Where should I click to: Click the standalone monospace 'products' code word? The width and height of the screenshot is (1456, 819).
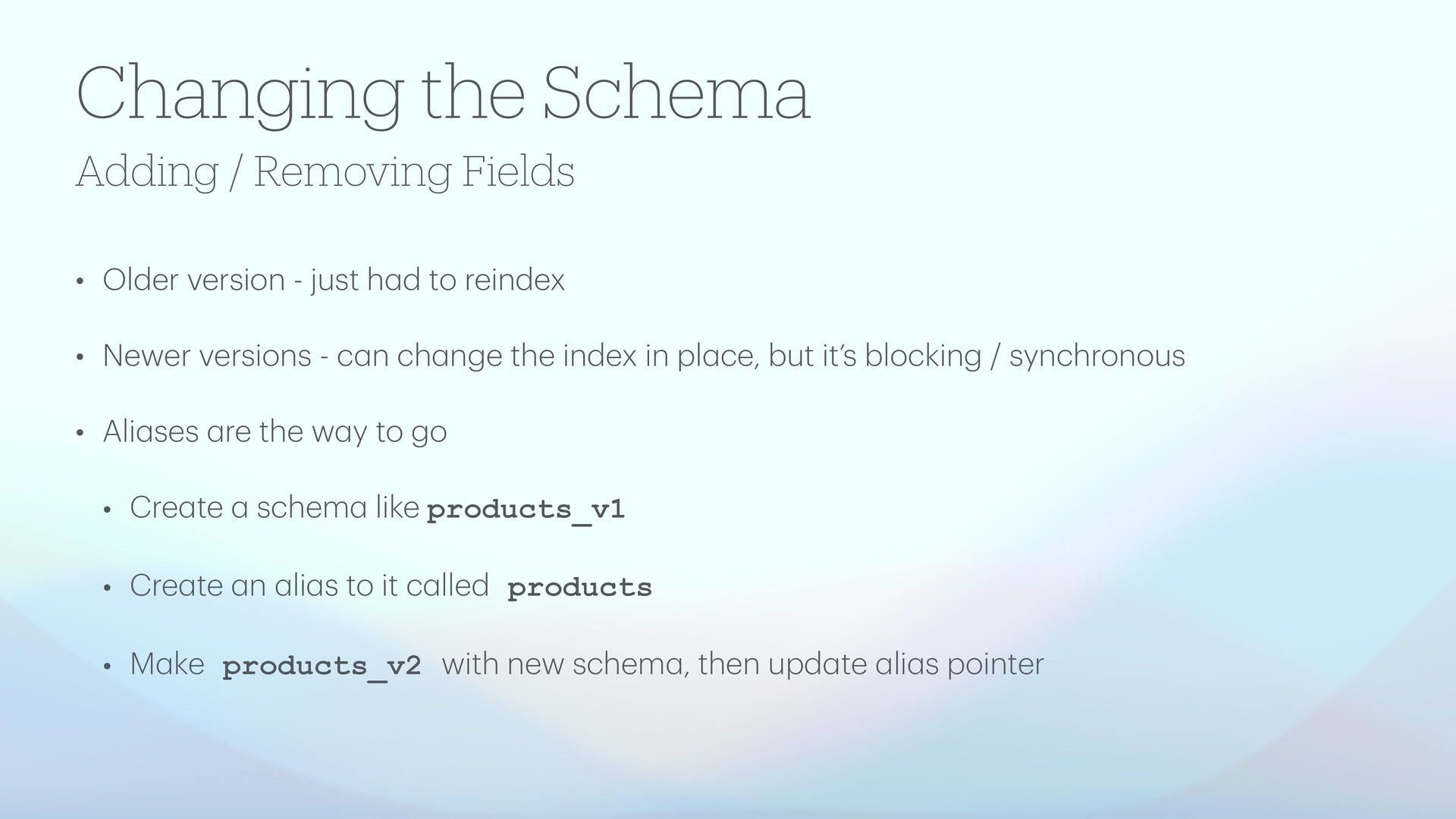[579, 588]
